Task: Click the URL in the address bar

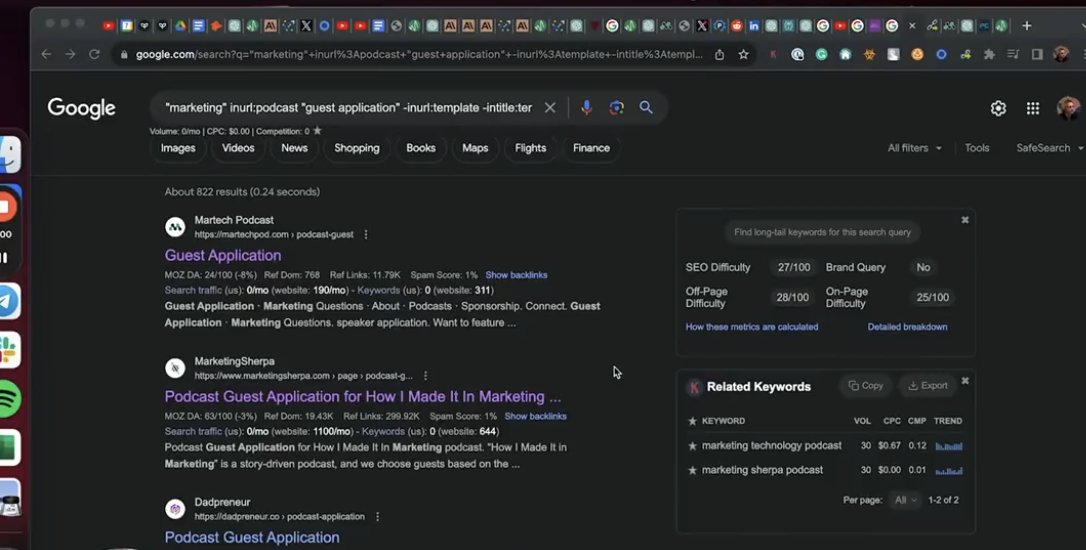Action: click(419, 55)
